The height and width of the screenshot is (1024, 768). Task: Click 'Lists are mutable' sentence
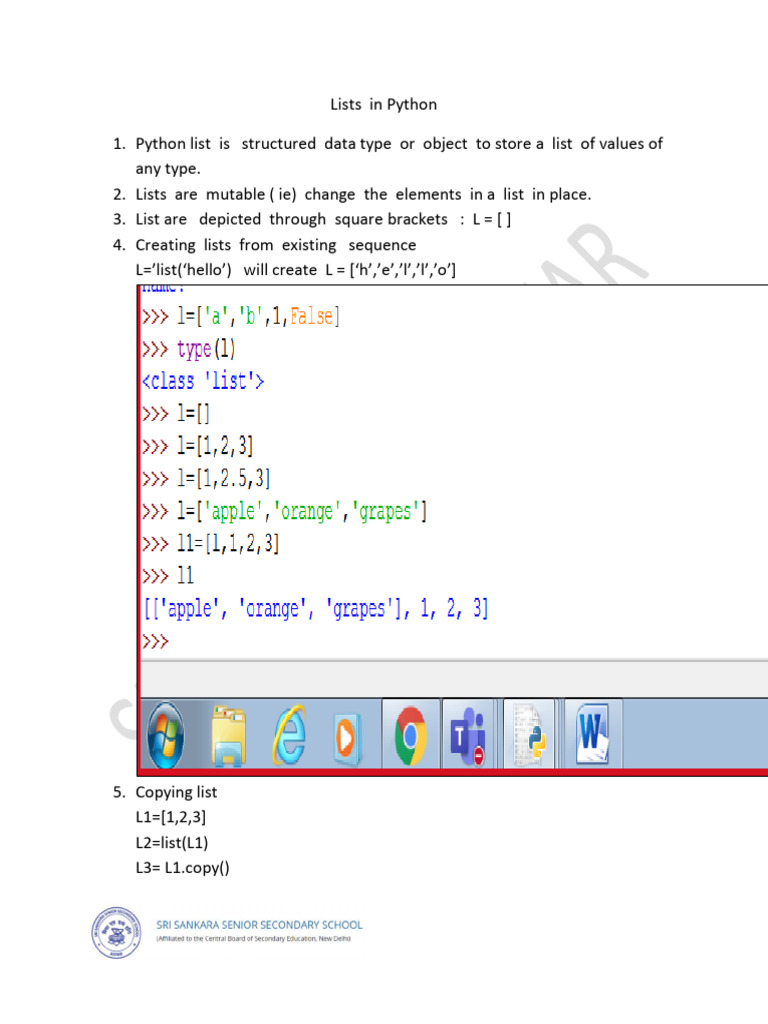363,195
